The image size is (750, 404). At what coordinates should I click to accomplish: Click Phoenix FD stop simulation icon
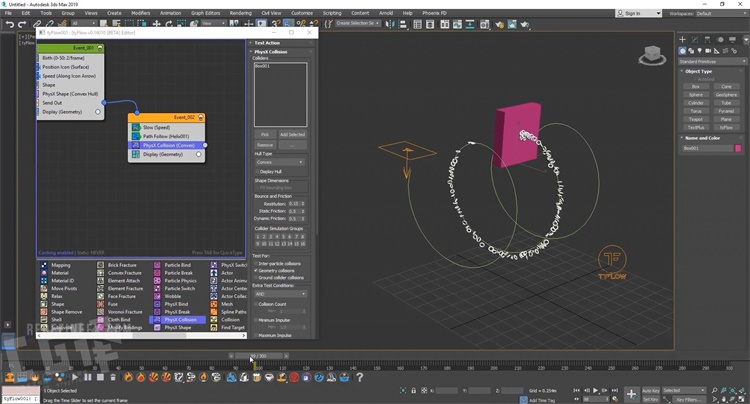tap(100, 377)
